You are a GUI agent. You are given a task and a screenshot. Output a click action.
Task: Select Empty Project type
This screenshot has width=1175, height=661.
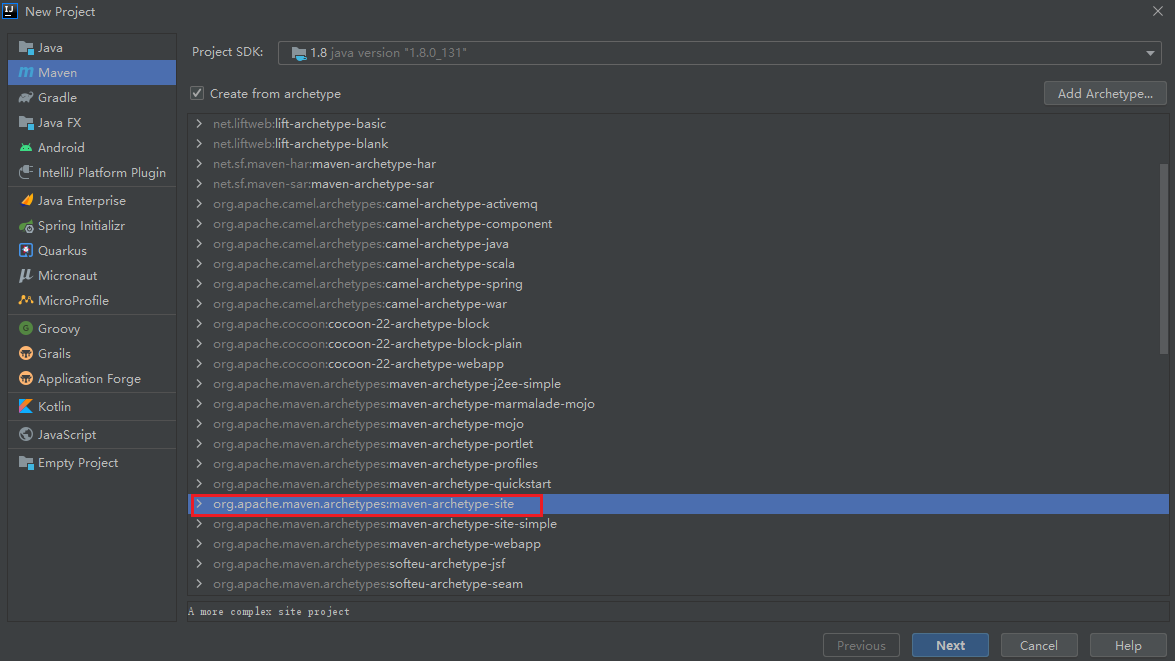click(x=92, y=463)
